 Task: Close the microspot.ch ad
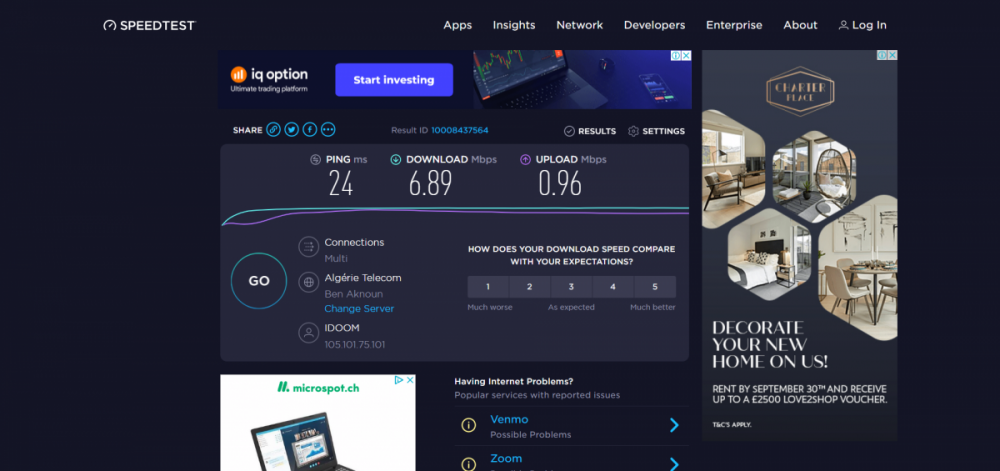[409, 380]
